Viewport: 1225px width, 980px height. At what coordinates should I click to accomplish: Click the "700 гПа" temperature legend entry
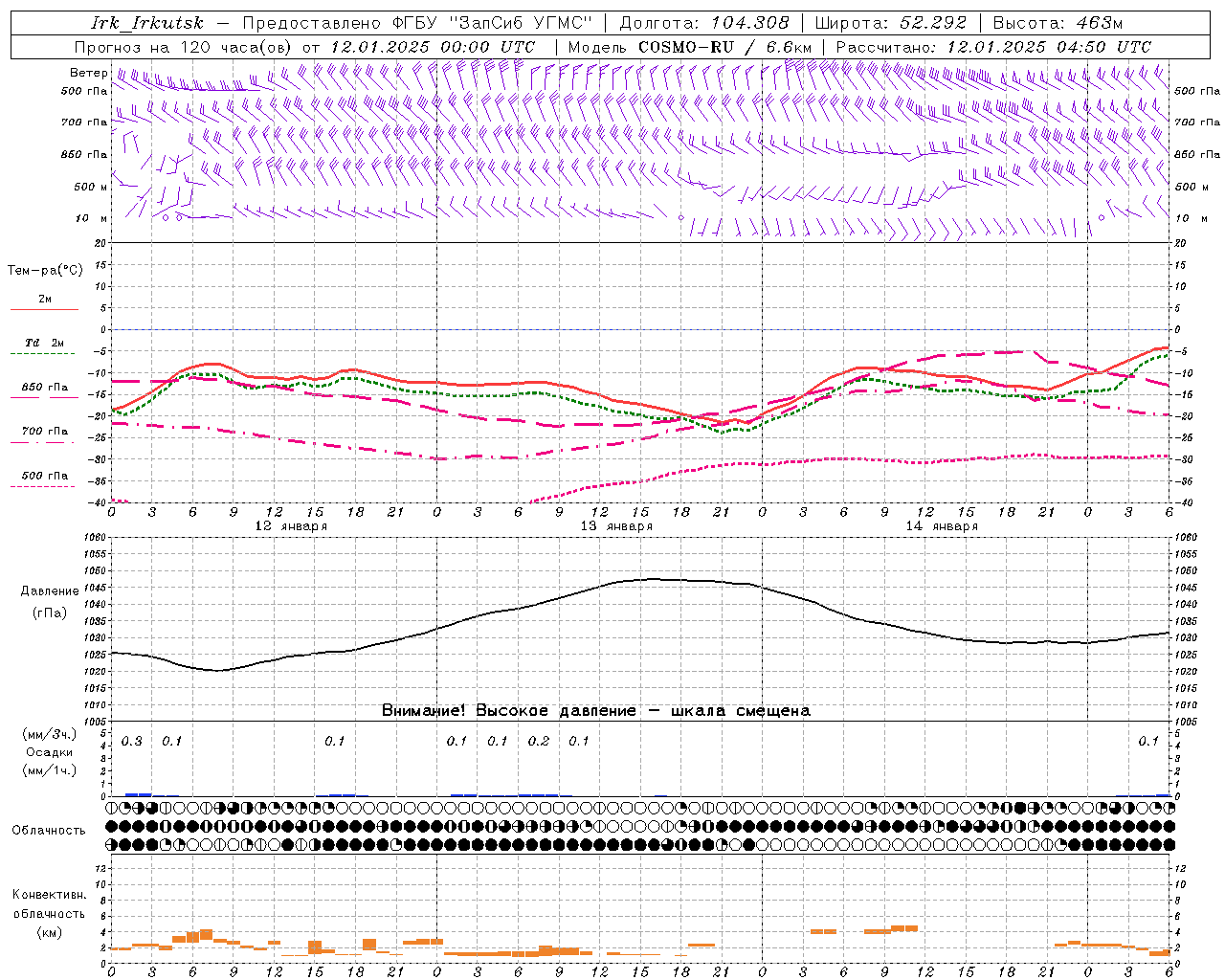(45, 432)
